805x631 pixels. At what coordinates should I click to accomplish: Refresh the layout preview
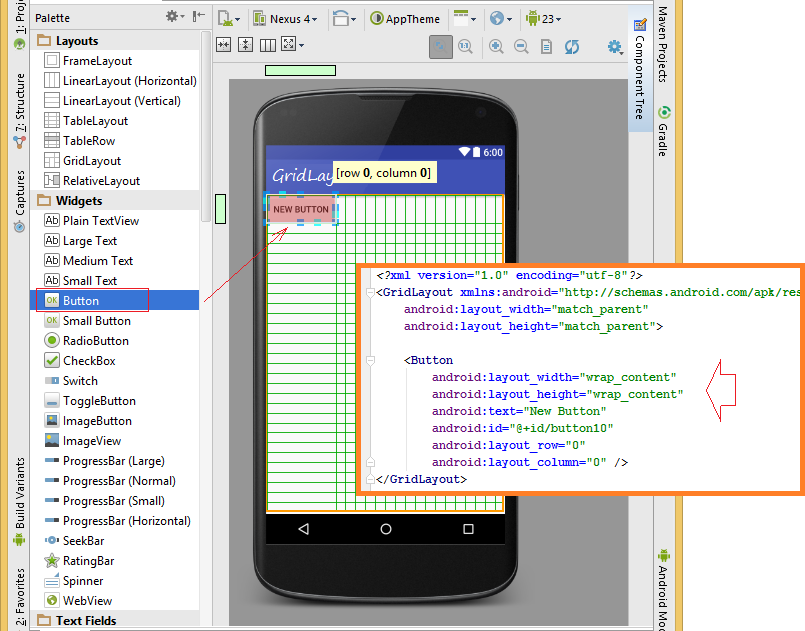coord(571,44)
